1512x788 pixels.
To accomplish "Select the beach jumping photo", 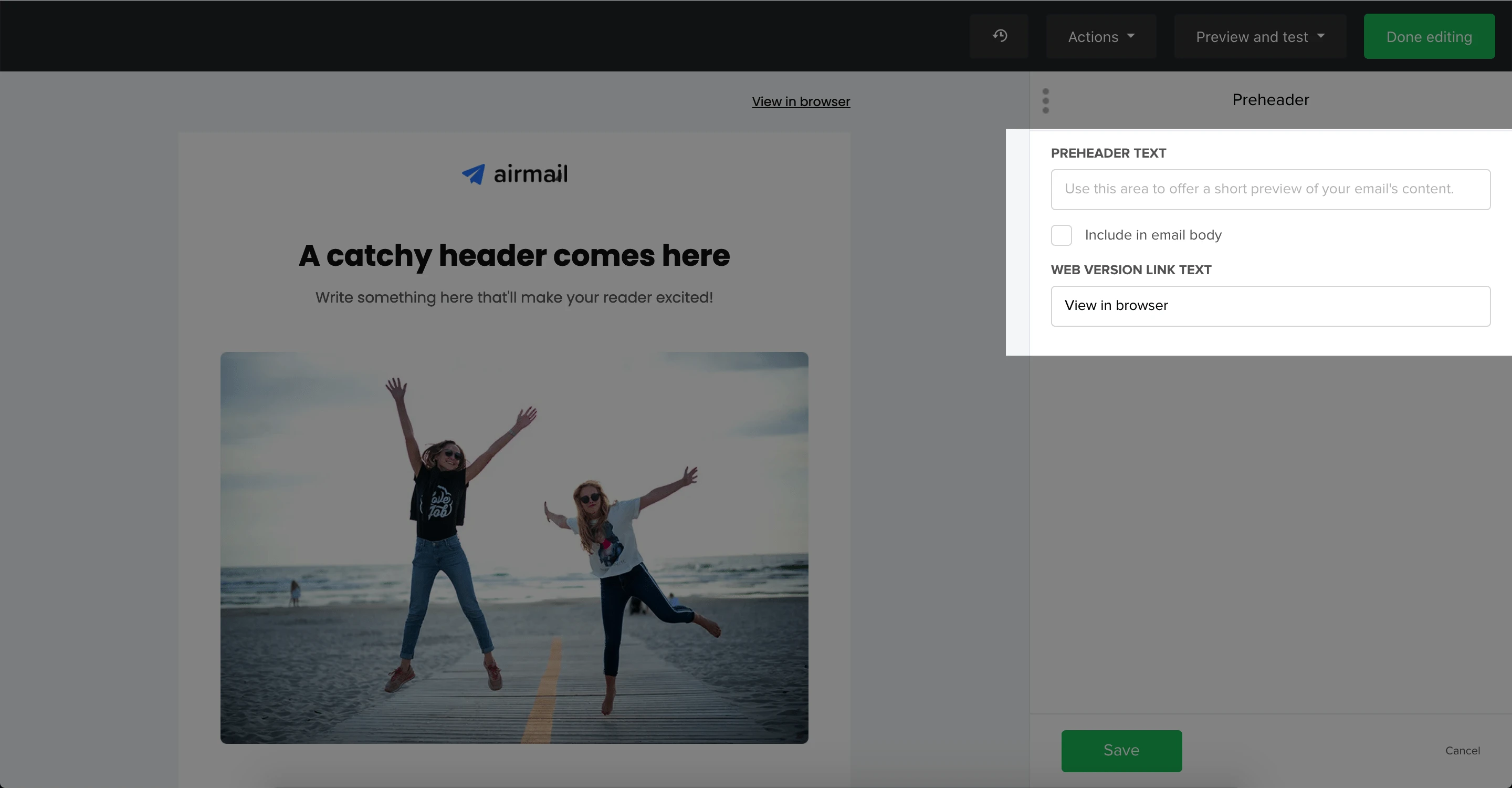I will tap(514, 547).
